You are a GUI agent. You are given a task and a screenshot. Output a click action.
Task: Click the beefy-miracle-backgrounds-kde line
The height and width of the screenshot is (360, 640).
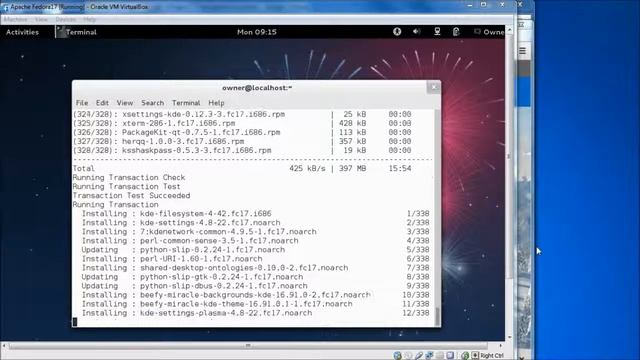point(256,295)
